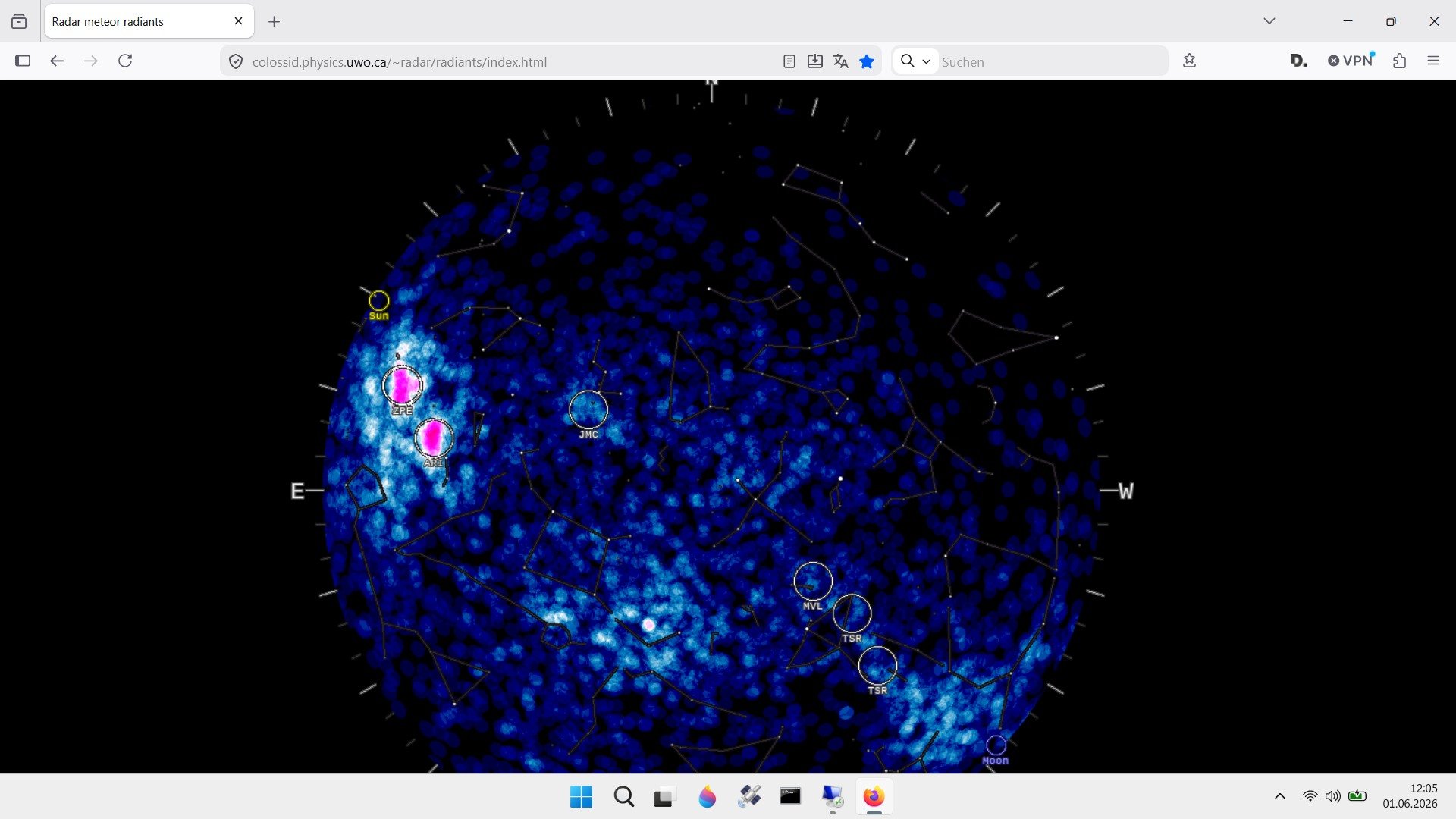Viewport: 1456px width, 819px height.
Task: Open the volume control
Action: [x=1332, y=796]
